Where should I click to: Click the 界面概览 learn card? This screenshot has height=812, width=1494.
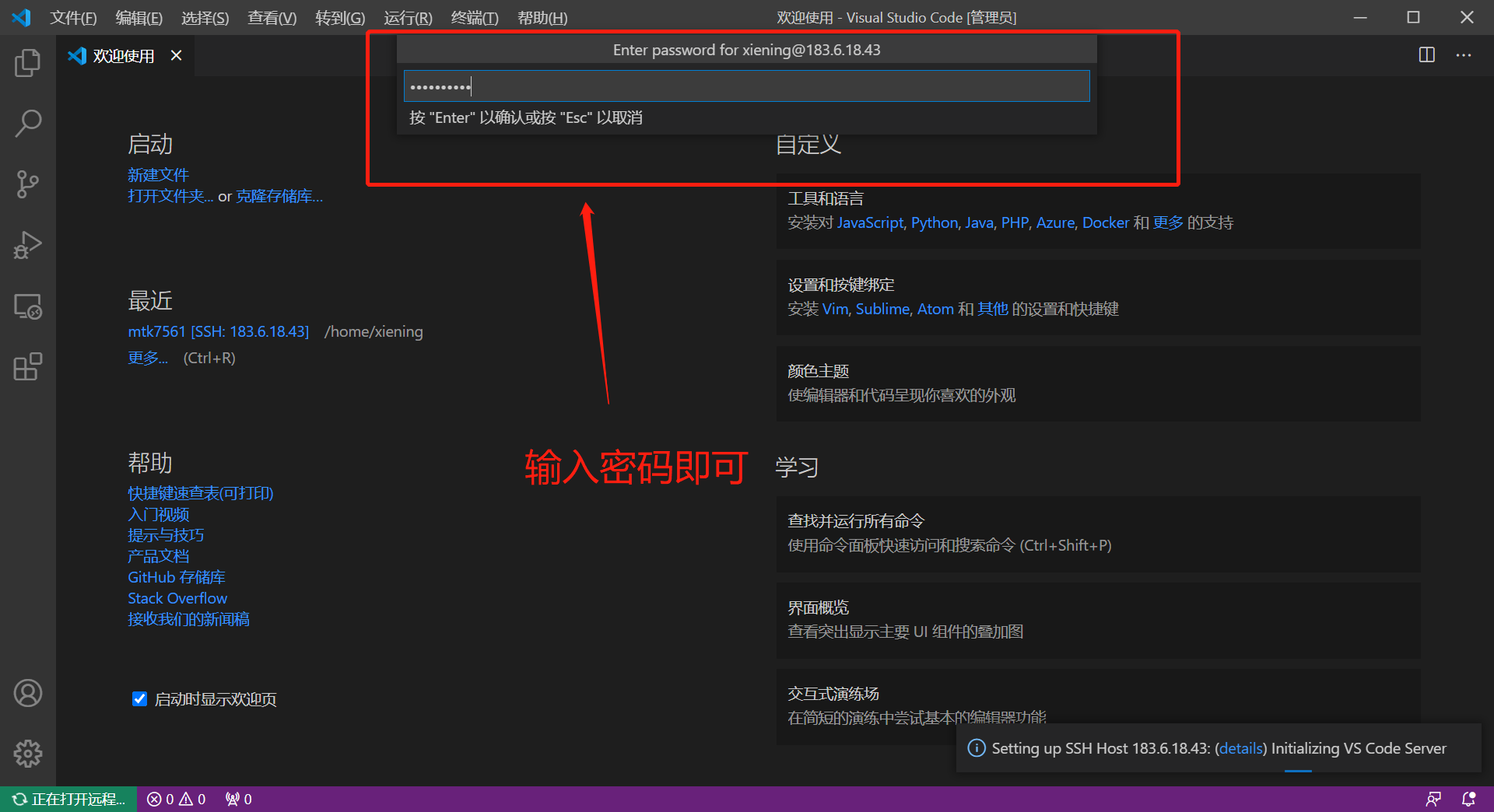[1099, 620]
